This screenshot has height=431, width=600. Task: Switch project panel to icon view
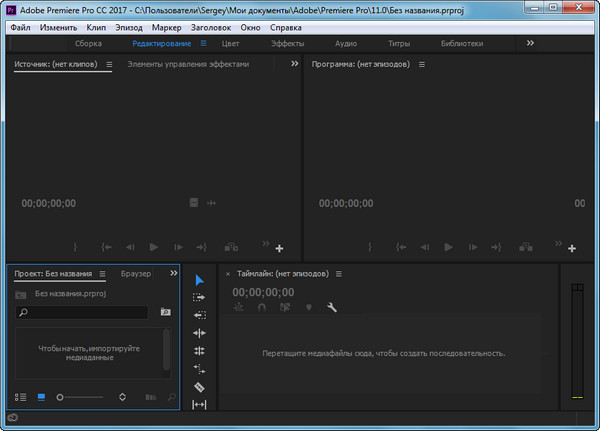coord(41,397)
